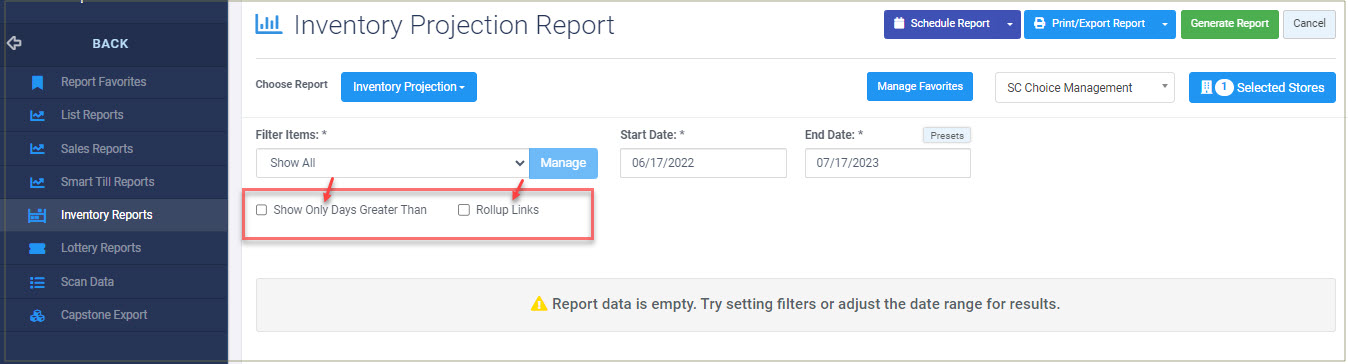The image size is (1348, 364).
Task: Click the Scan Data list icon
Action: pyautogui.click(x=37, y=282)
